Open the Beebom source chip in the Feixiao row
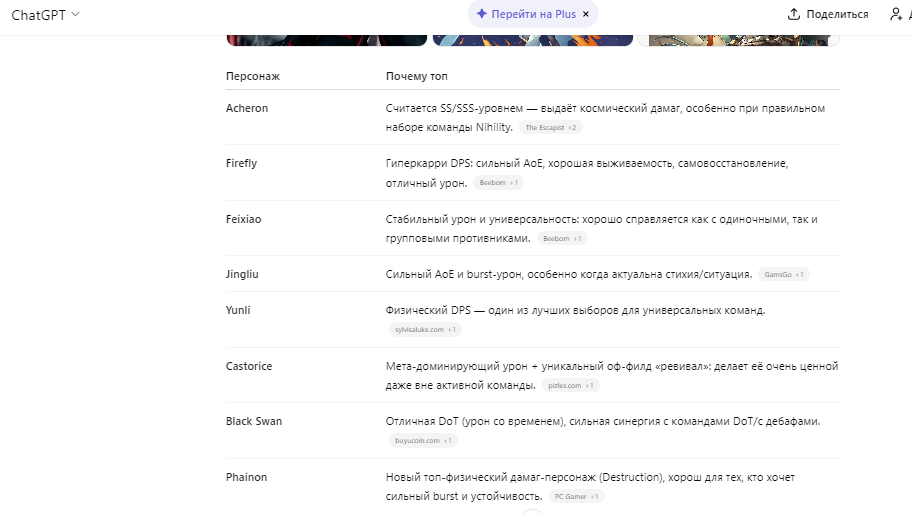 point(561,239)
